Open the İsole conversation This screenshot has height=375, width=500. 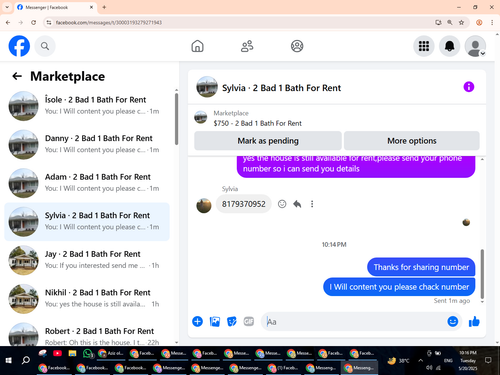pos(87,106)
